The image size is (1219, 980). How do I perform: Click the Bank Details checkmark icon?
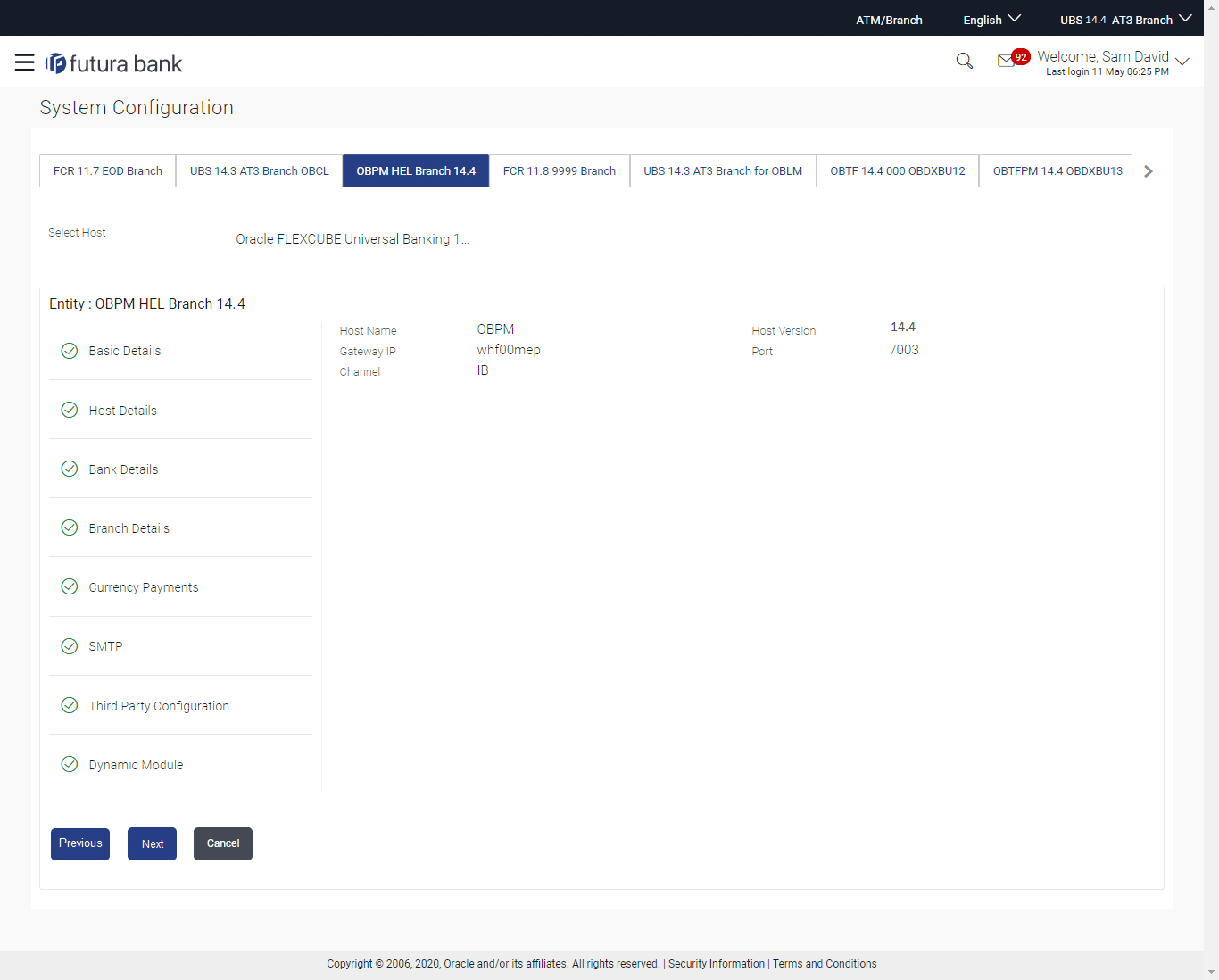(70, 469)
